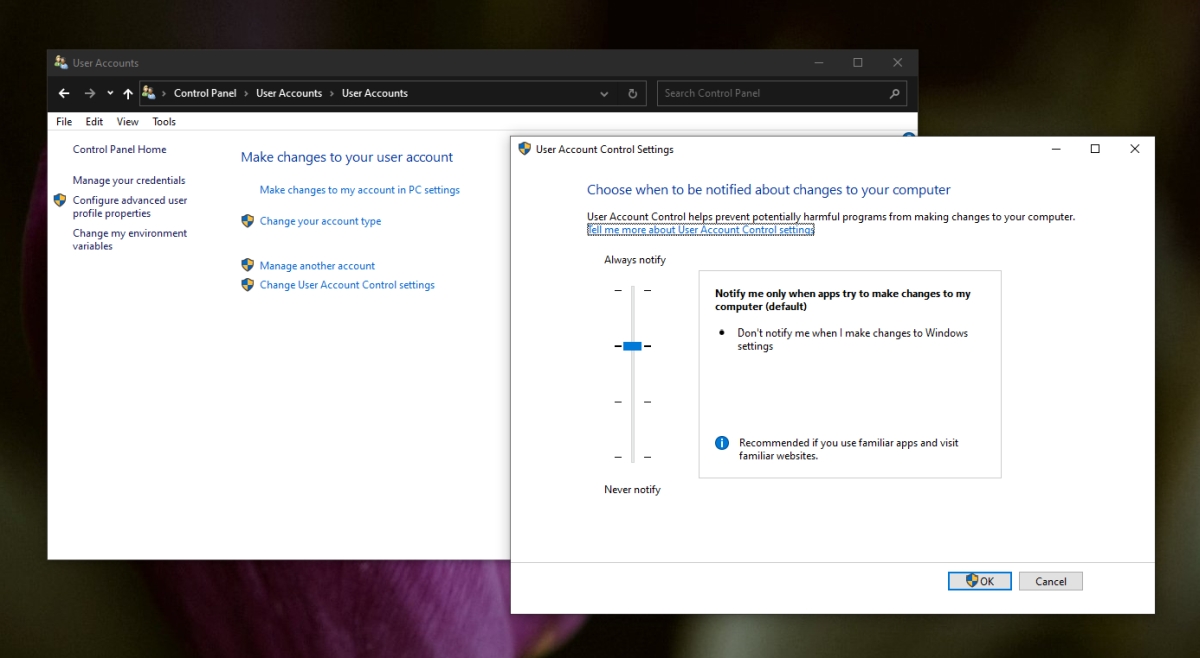1200x658 pixels.
Task: Open Tell me more about User Account Control settings
Action: tap(701, 230)
